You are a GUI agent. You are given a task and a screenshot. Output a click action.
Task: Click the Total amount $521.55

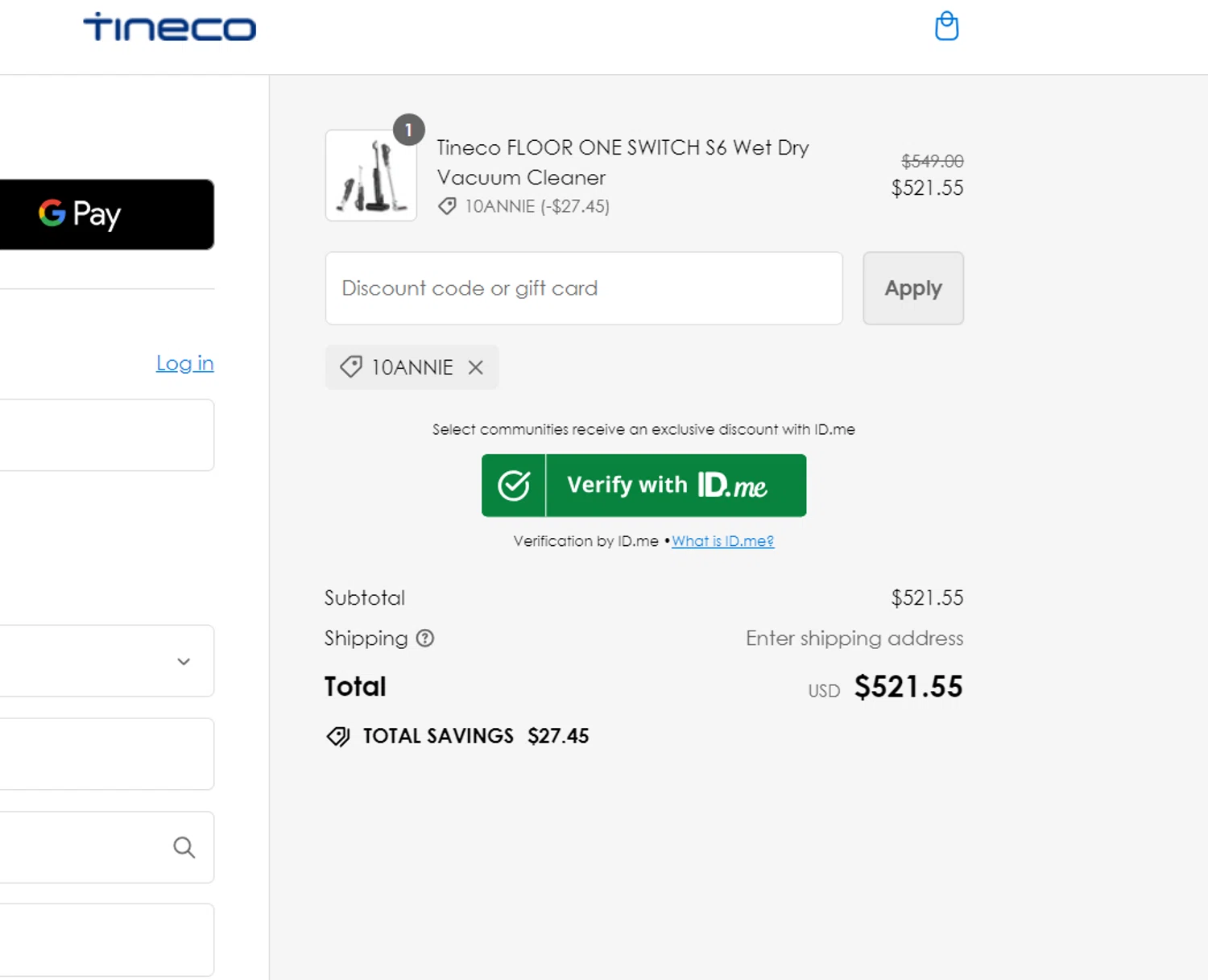click(908, 687)
